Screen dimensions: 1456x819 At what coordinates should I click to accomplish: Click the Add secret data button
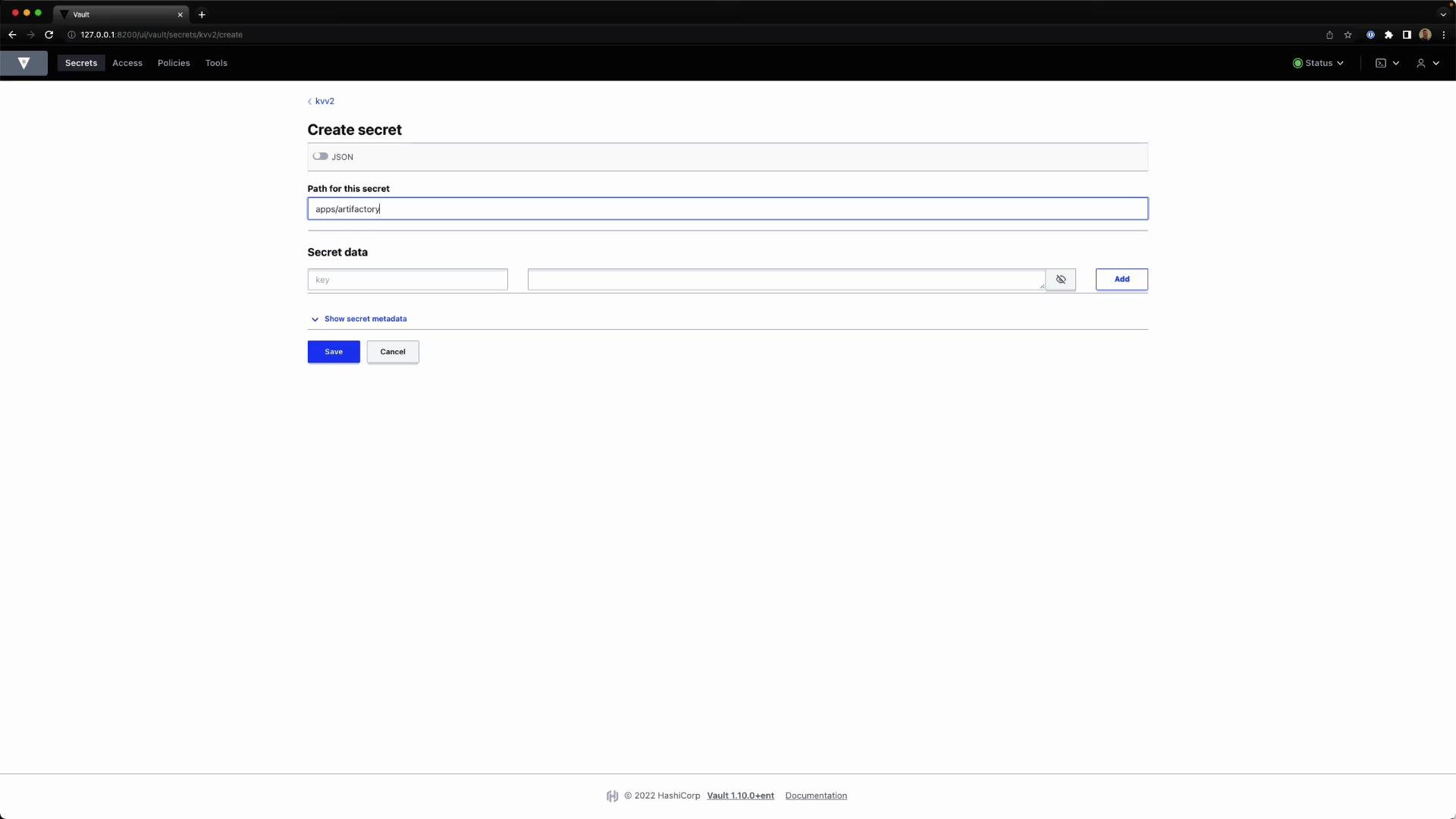(x=1122, y=279)
